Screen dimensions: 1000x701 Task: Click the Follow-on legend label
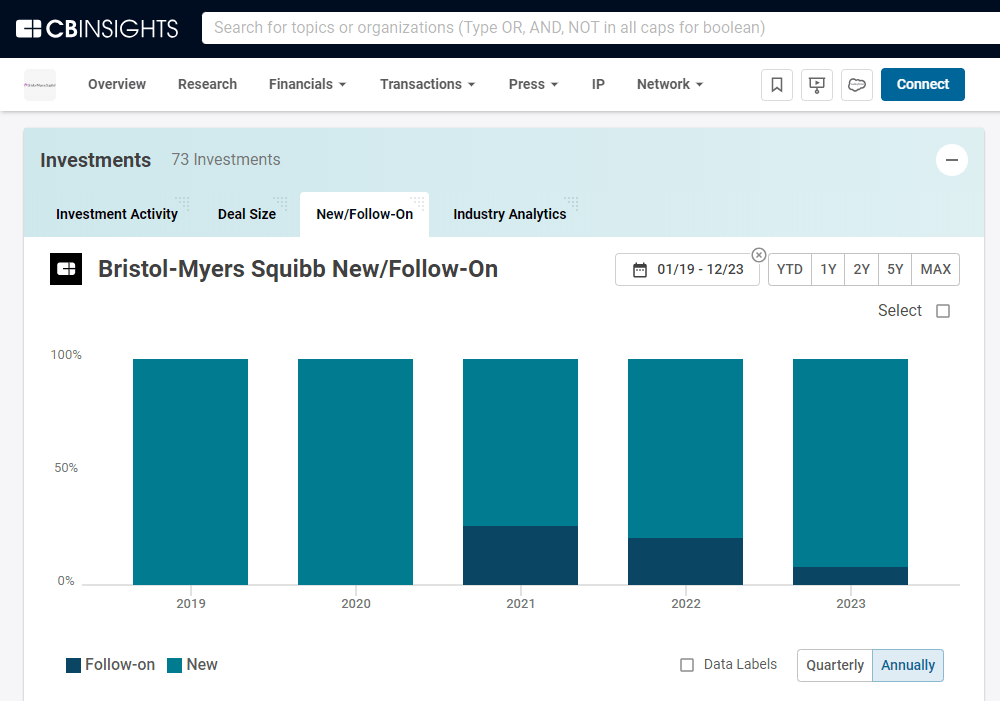click(120, 665)
